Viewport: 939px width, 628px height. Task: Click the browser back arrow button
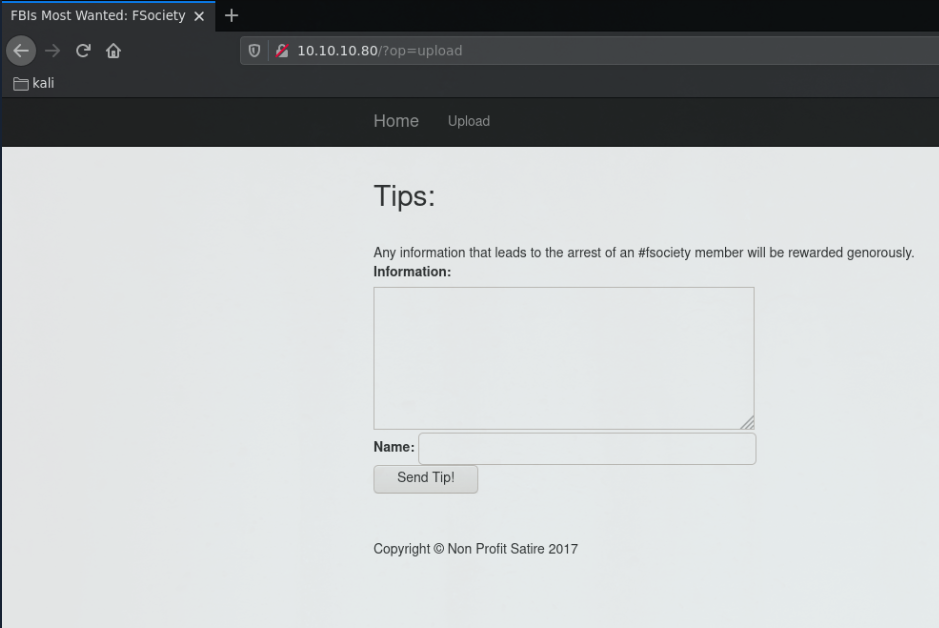coord(21,51)
